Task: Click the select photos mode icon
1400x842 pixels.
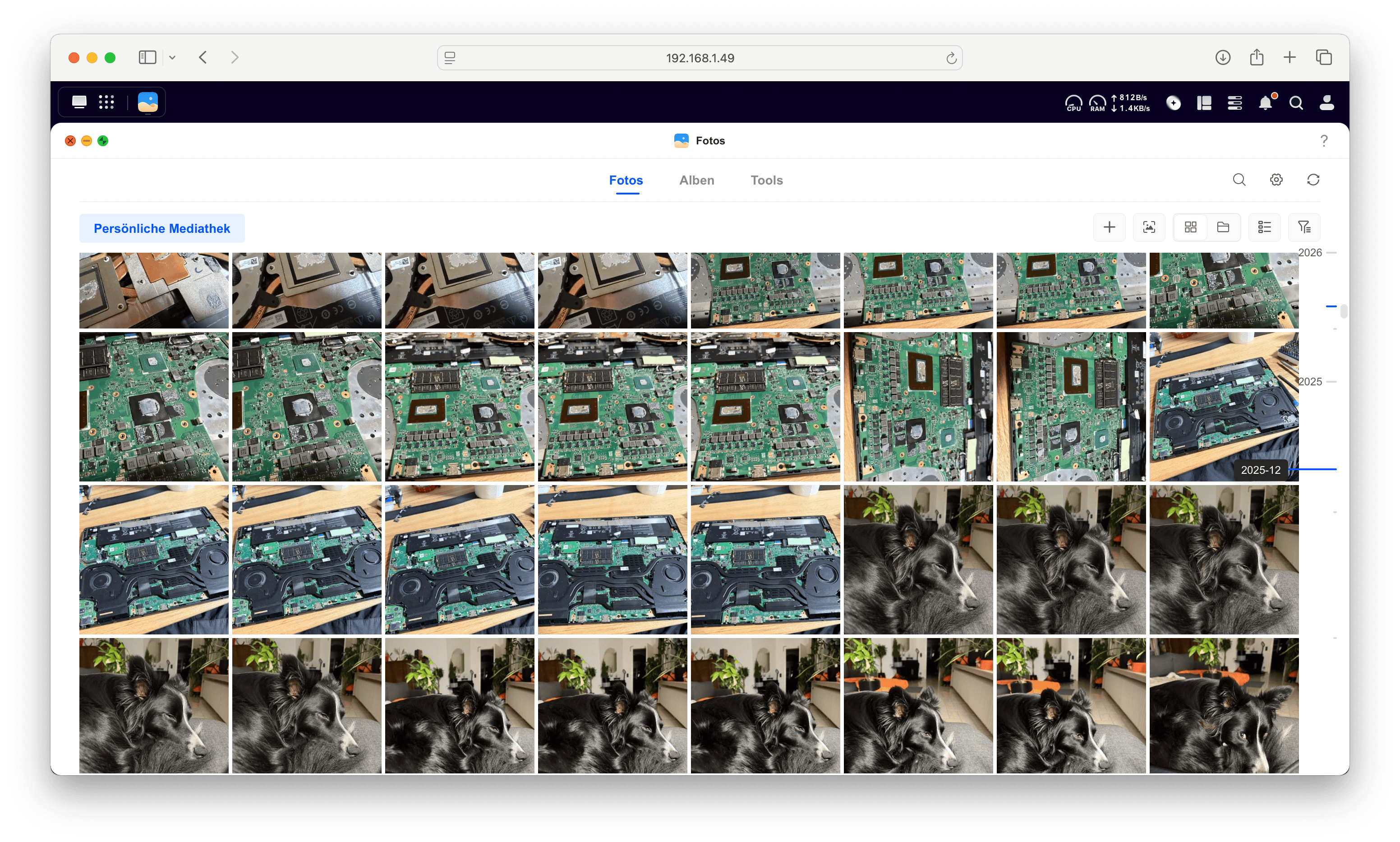Action: [x=1149, y=227]
